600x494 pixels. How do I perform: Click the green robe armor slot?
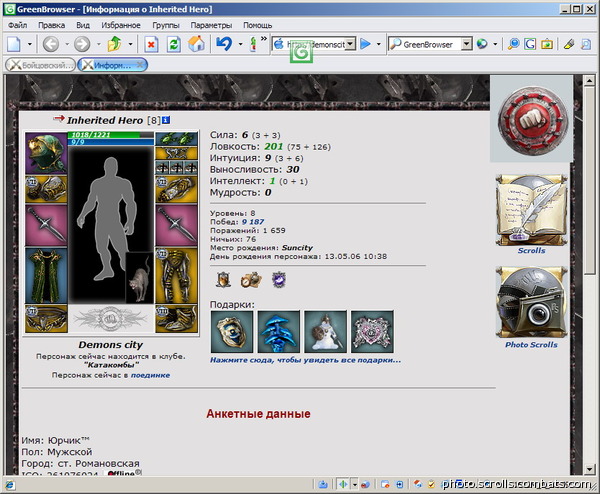[46, 276]
